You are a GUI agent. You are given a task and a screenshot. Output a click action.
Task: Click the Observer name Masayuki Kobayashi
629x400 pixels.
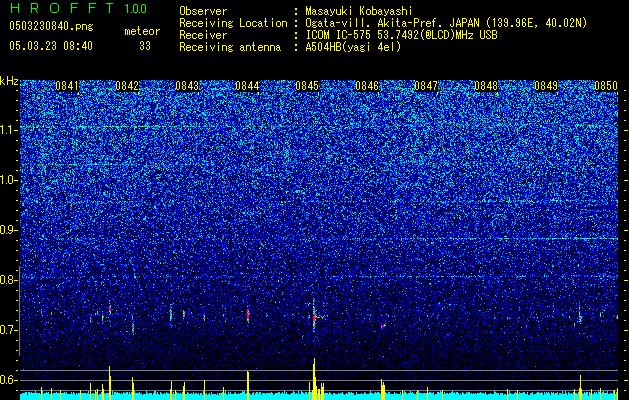click(x=359, y=11)
